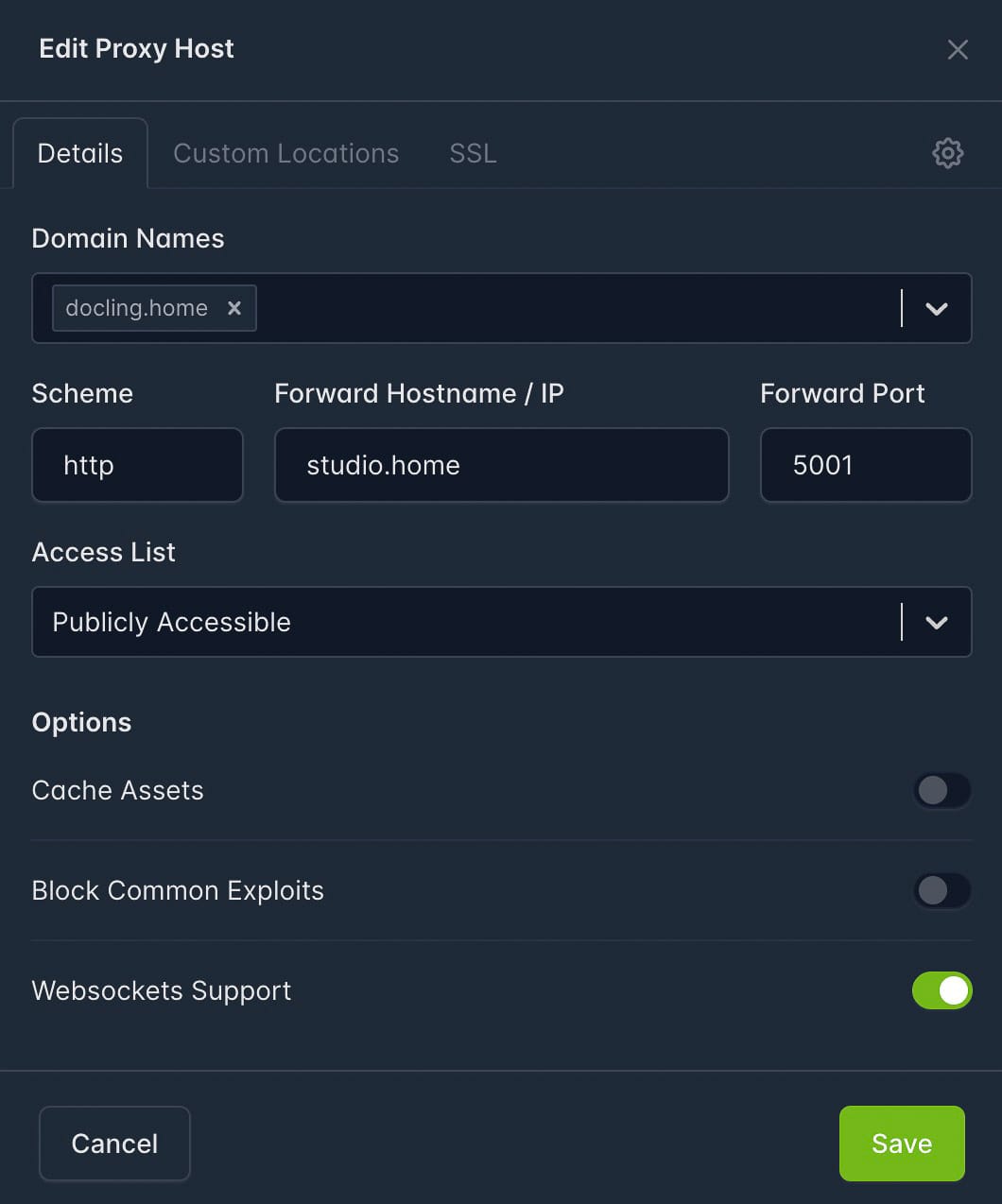The width and height of the screenshot is (1002, 1204).
Task: Enable the Cache Assets toggle
Action: click(x=942, y=791)
